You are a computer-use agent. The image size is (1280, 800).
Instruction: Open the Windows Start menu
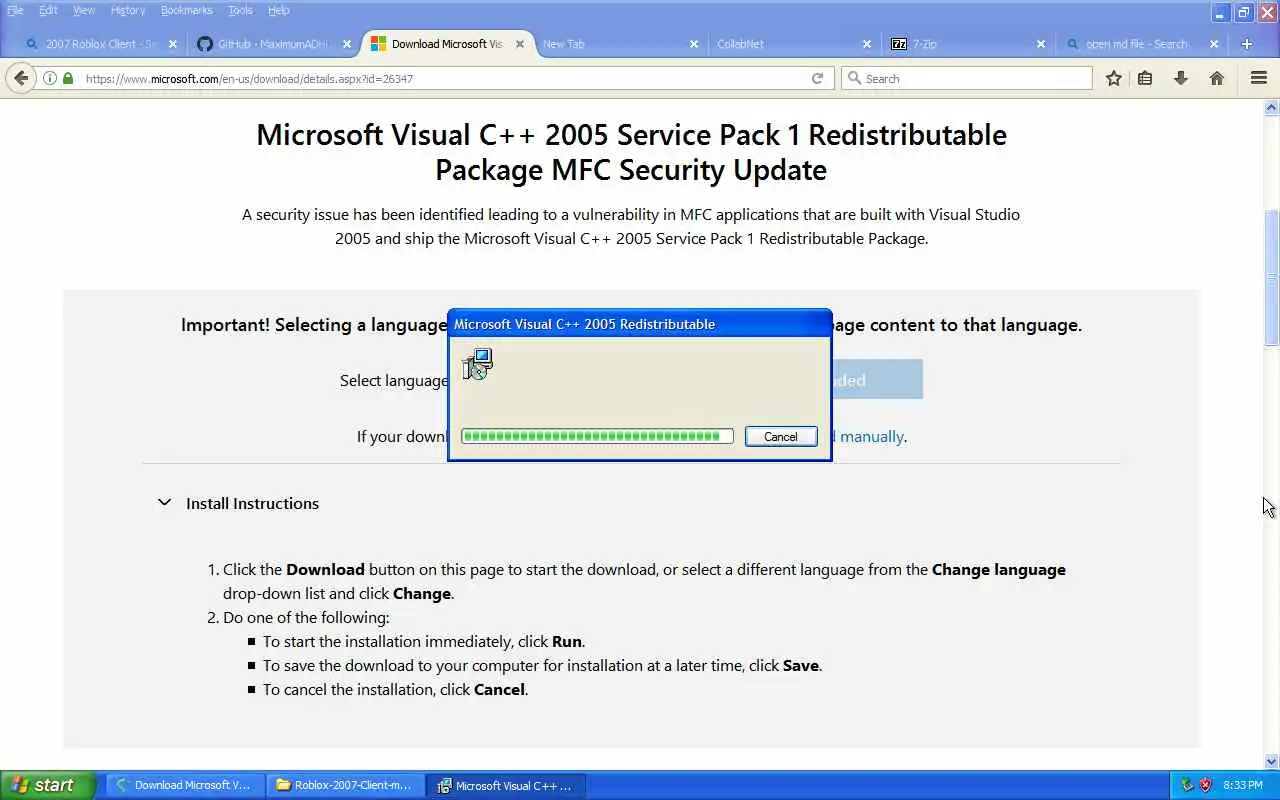[47, 785]
